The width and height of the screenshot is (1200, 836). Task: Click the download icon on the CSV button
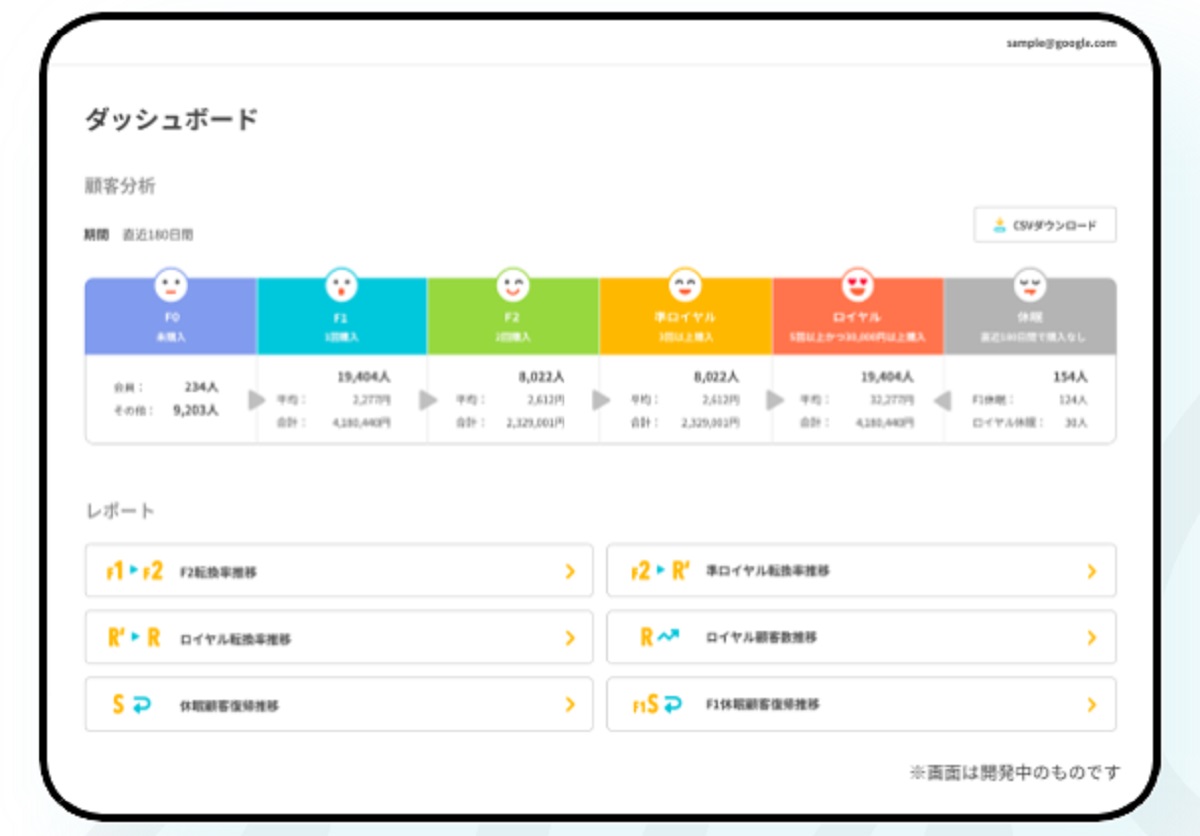tap(999, 226)
